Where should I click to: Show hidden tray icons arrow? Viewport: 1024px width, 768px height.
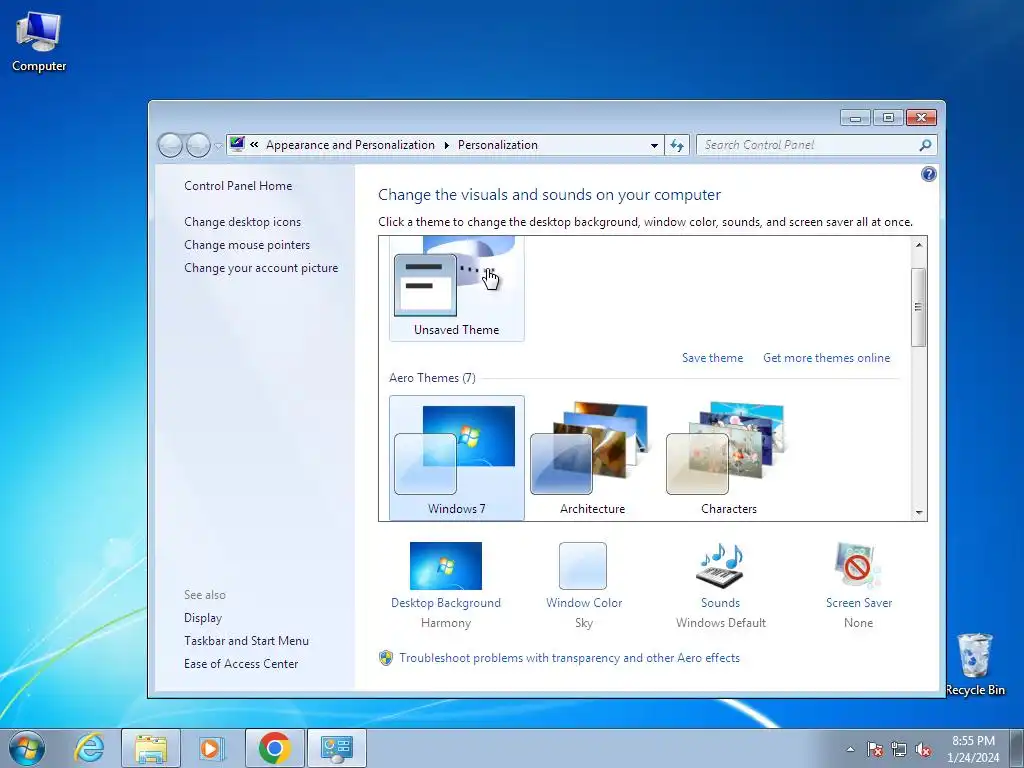850,749
